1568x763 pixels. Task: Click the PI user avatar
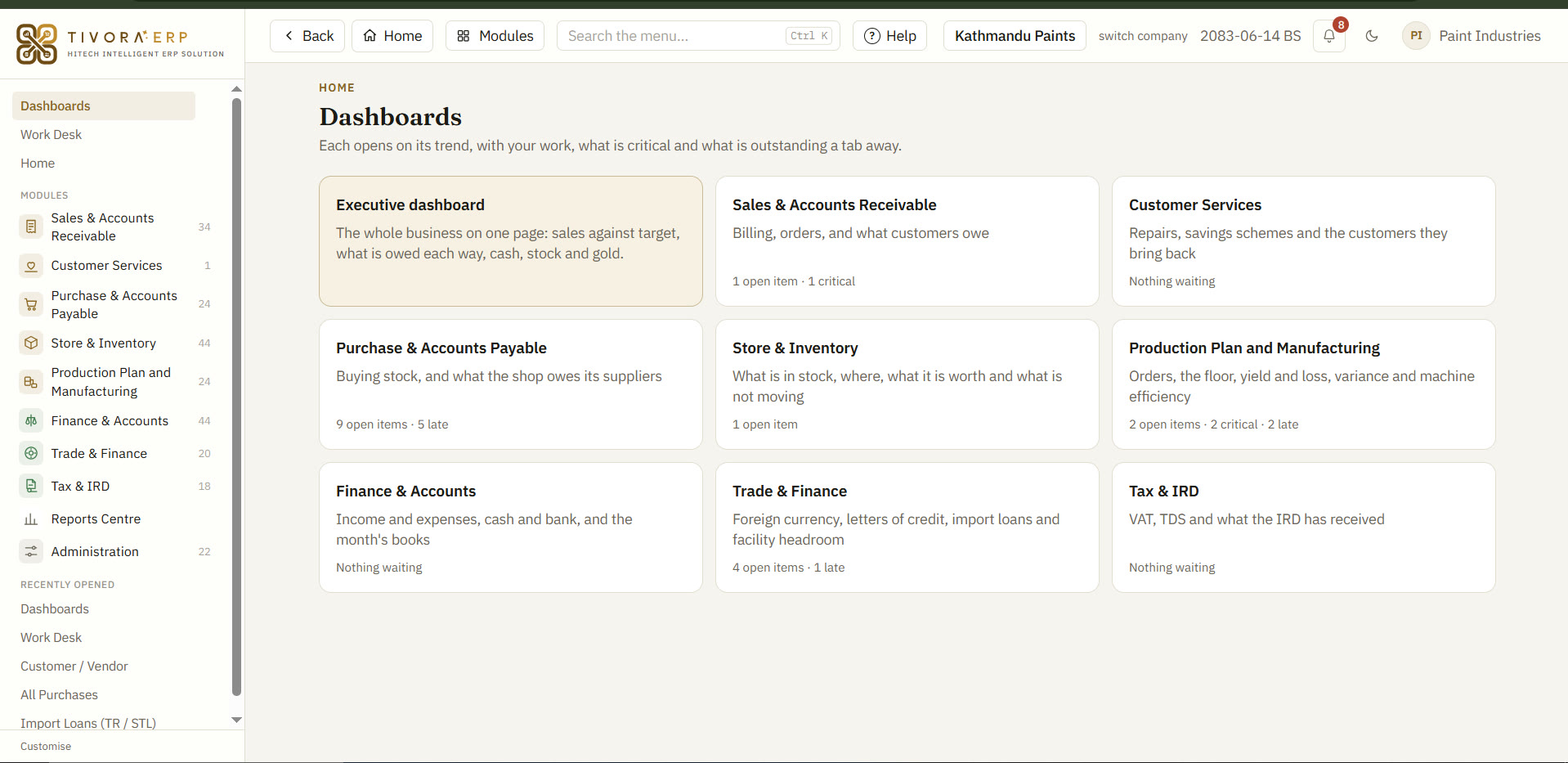click(1416, 36)
